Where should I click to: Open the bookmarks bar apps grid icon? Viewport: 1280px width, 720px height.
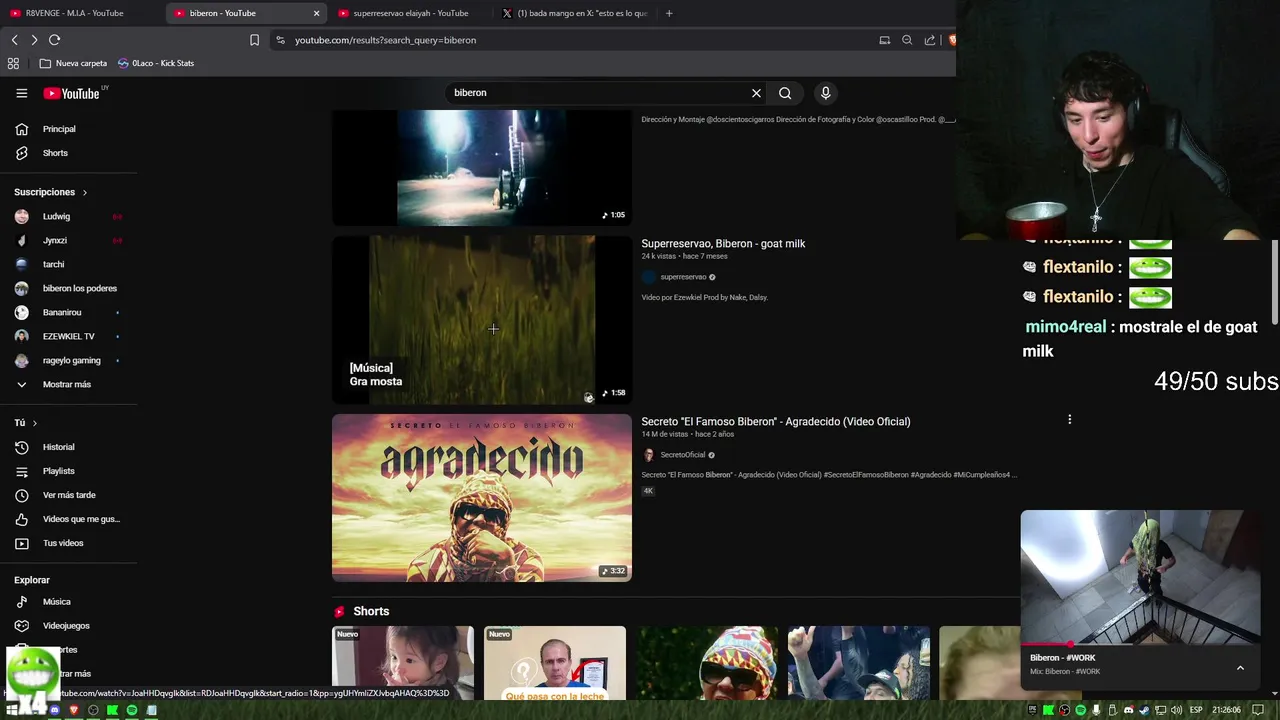pos(13,63)
